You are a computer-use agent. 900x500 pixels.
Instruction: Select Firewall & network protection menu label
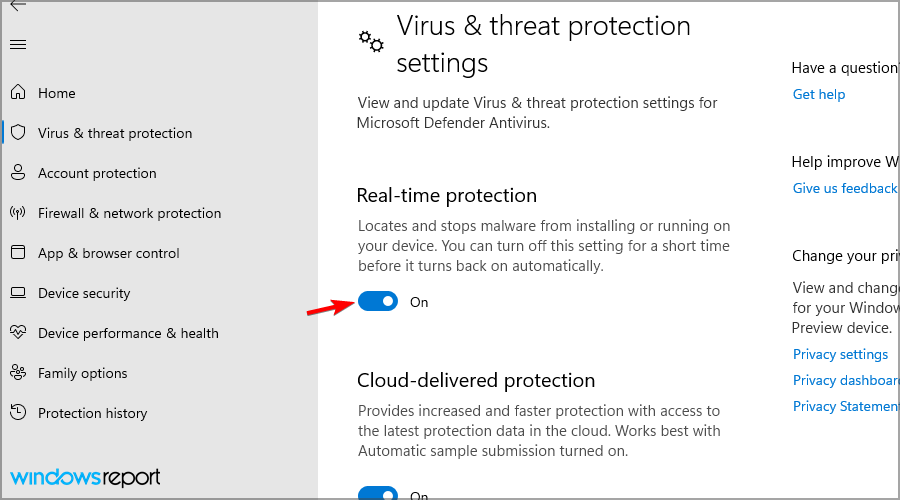(129, 213)
